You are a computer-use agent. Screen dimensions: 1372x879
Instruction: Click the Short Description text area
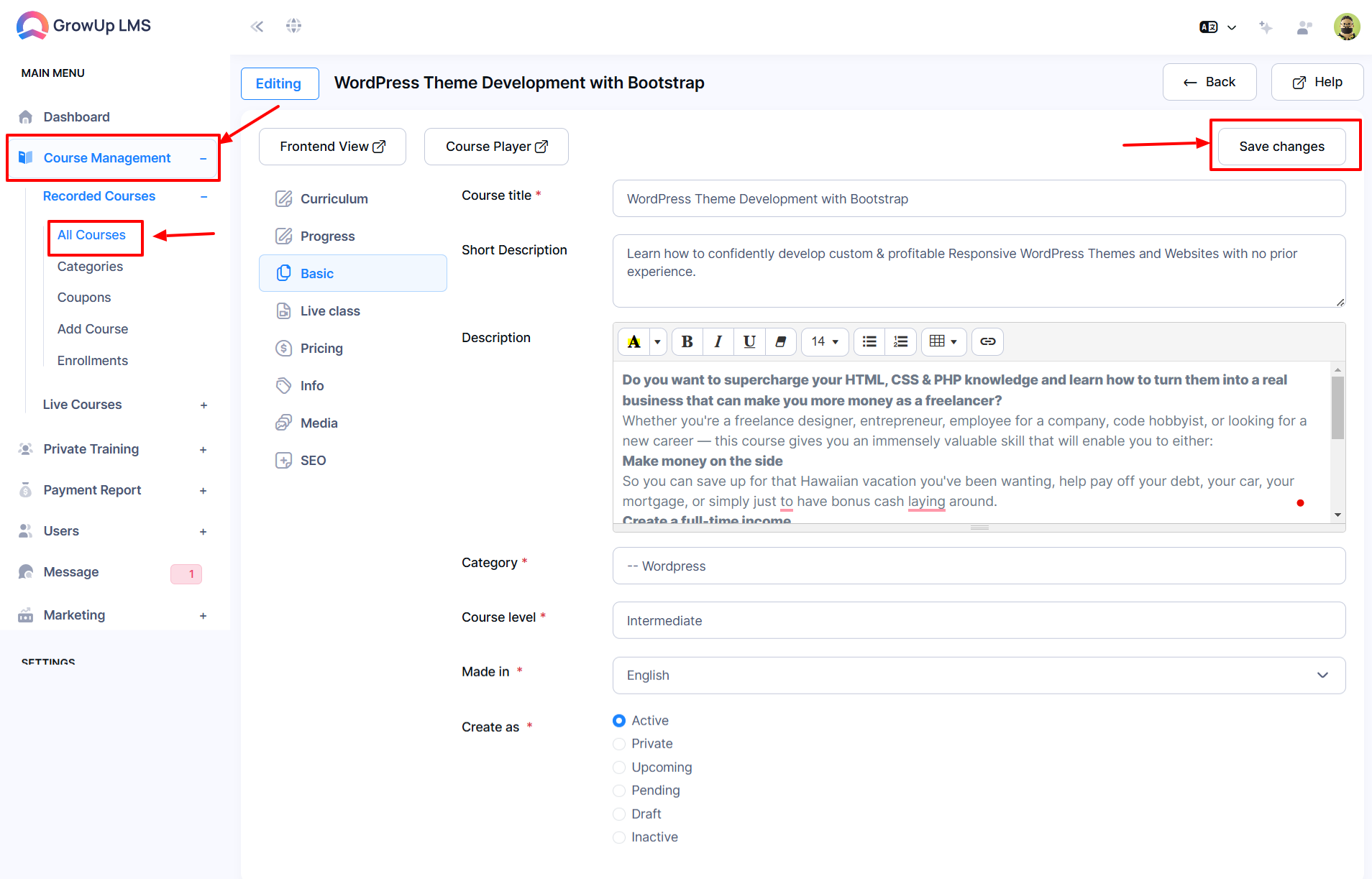(979, 271)
